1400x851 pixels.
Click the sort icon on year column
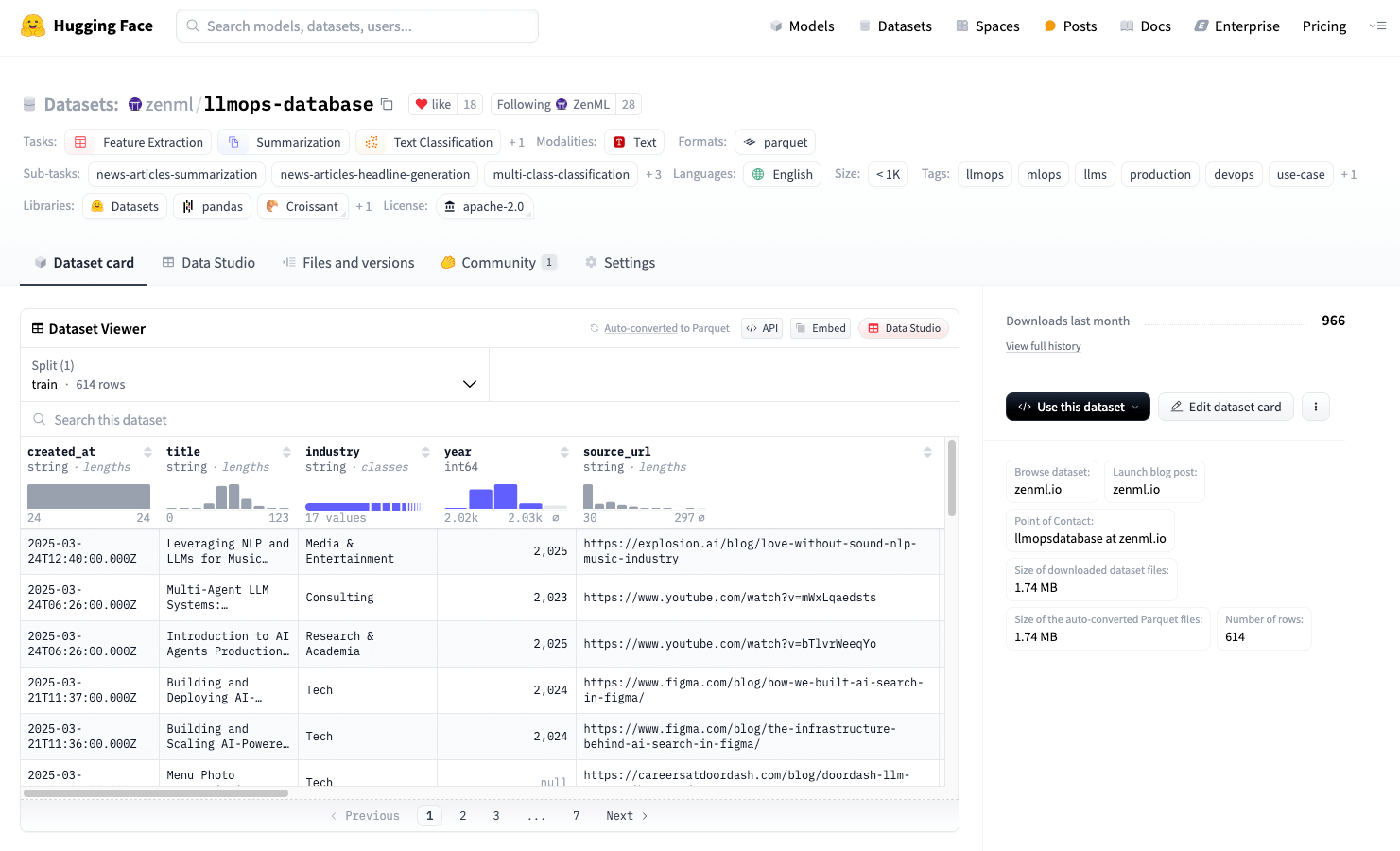click(564, 452)
